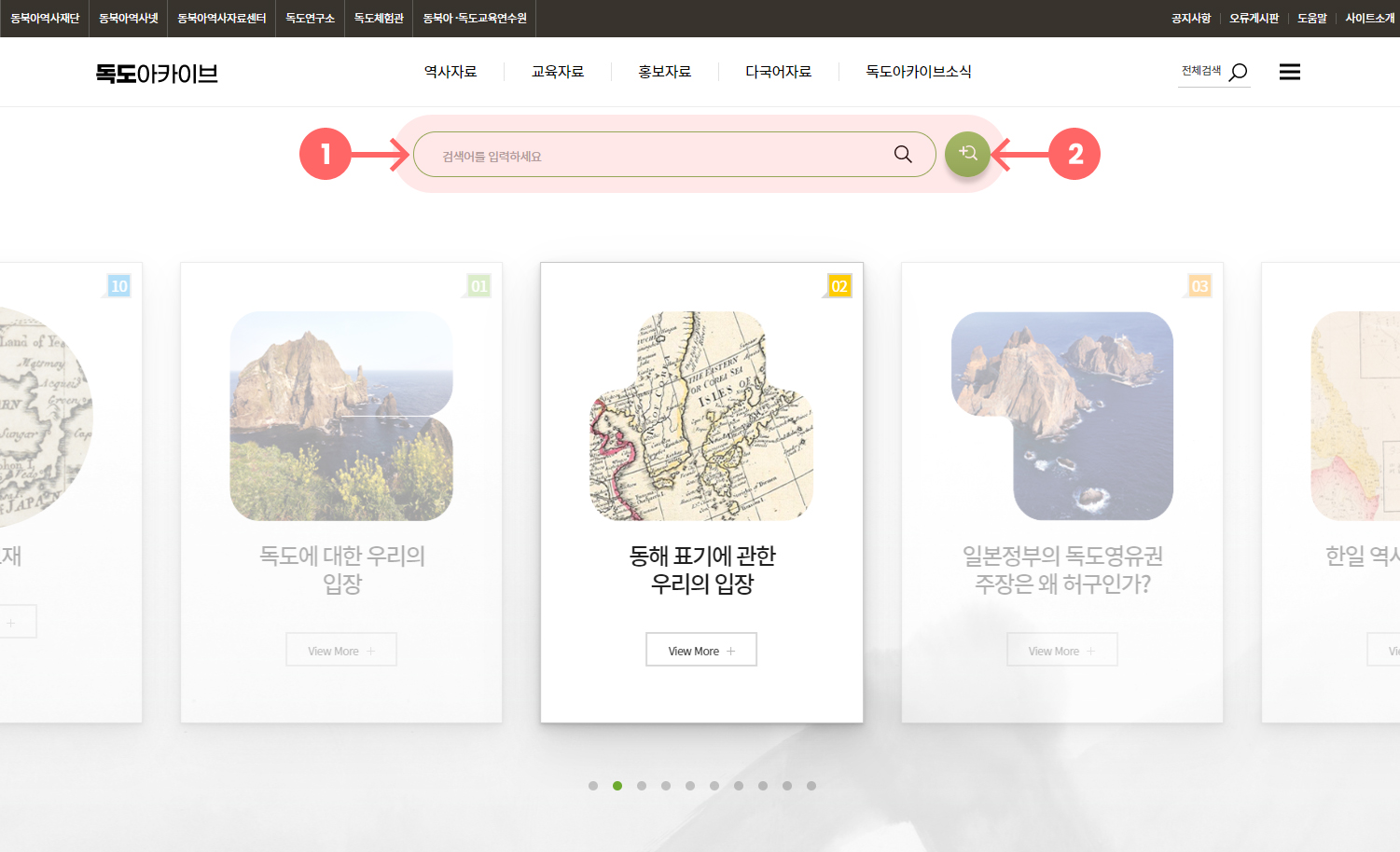Open the 공지사항 page
This screenshot has height=852, width=1400.
(x=1190, y=18)
